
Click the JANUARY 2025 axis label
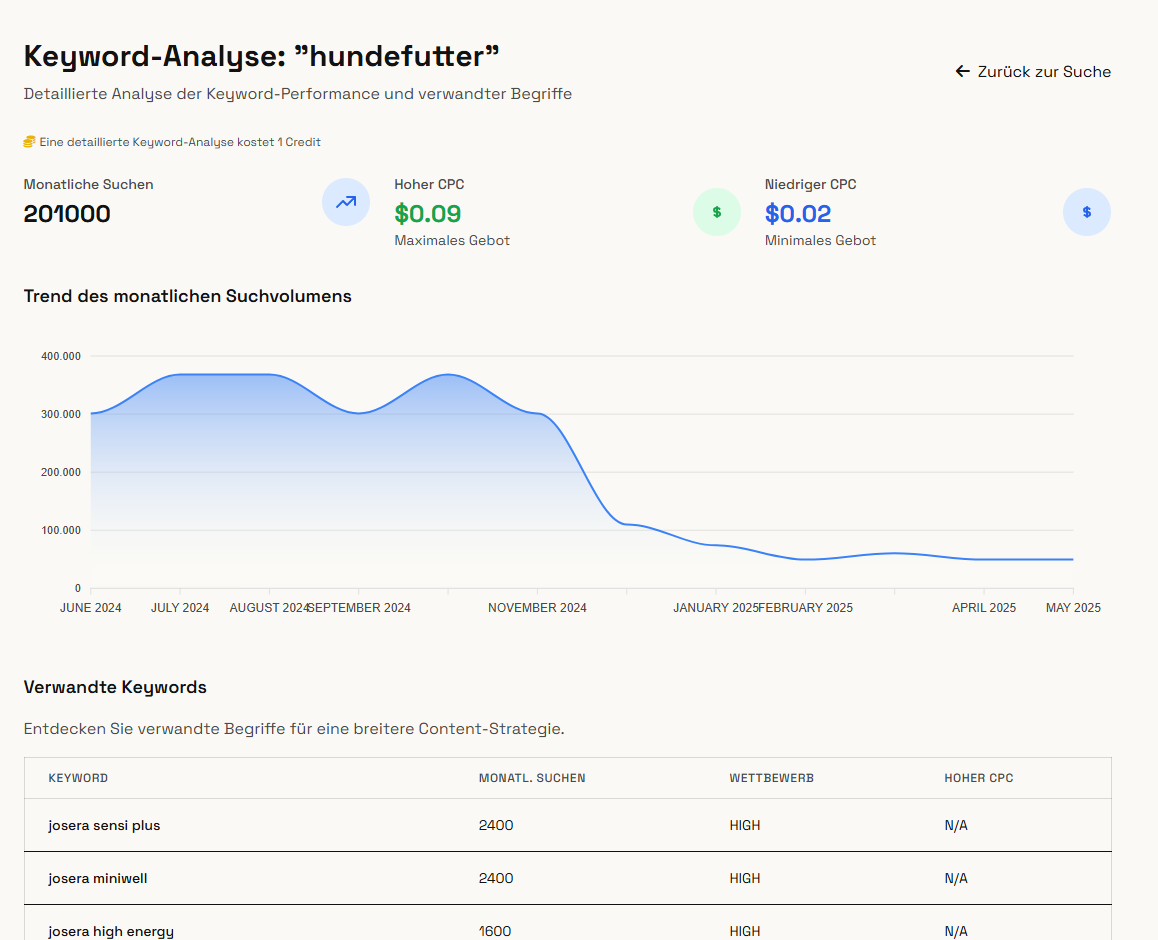click(715, 608)
